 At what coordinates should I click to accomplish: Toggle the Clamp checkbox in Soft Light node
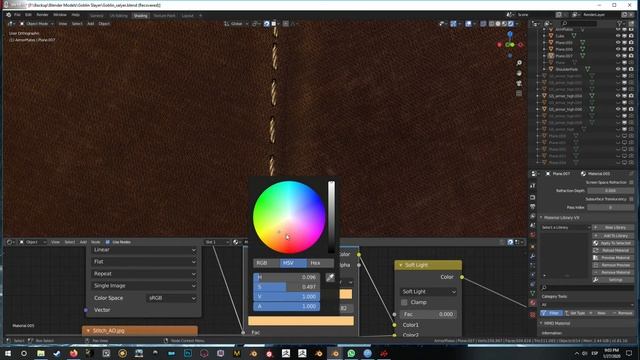tap(404, 302)
